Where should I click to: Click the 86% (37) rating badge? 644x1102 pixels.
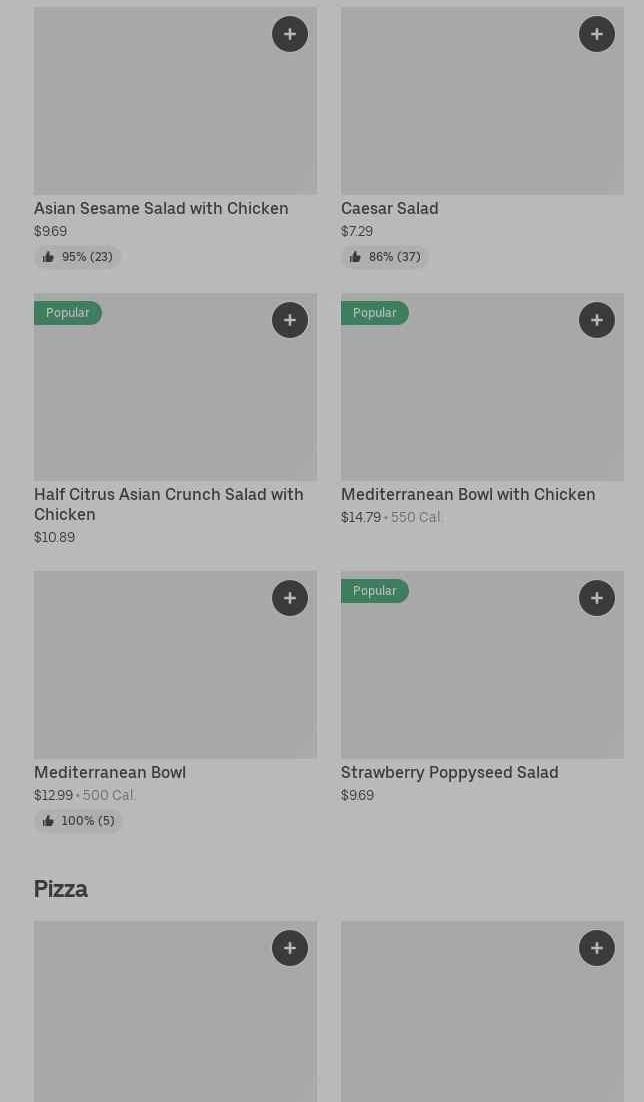point(385,257)
